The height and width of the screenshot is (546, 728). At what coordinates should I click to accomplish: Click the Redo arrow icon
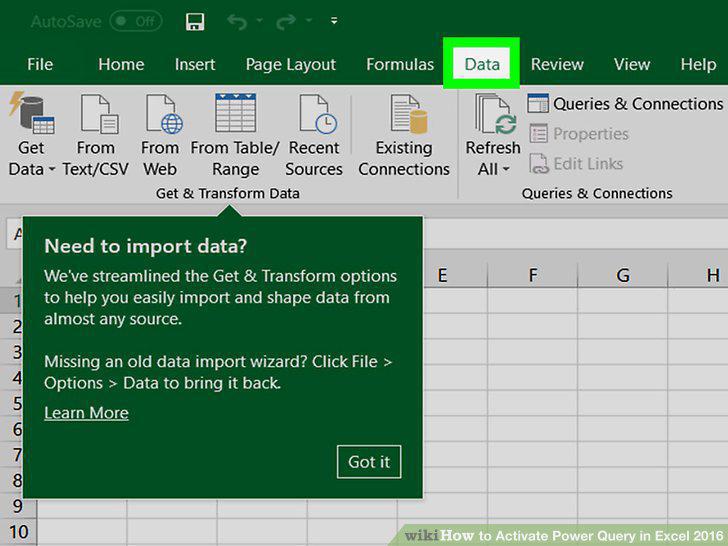[x=286, y=21]
